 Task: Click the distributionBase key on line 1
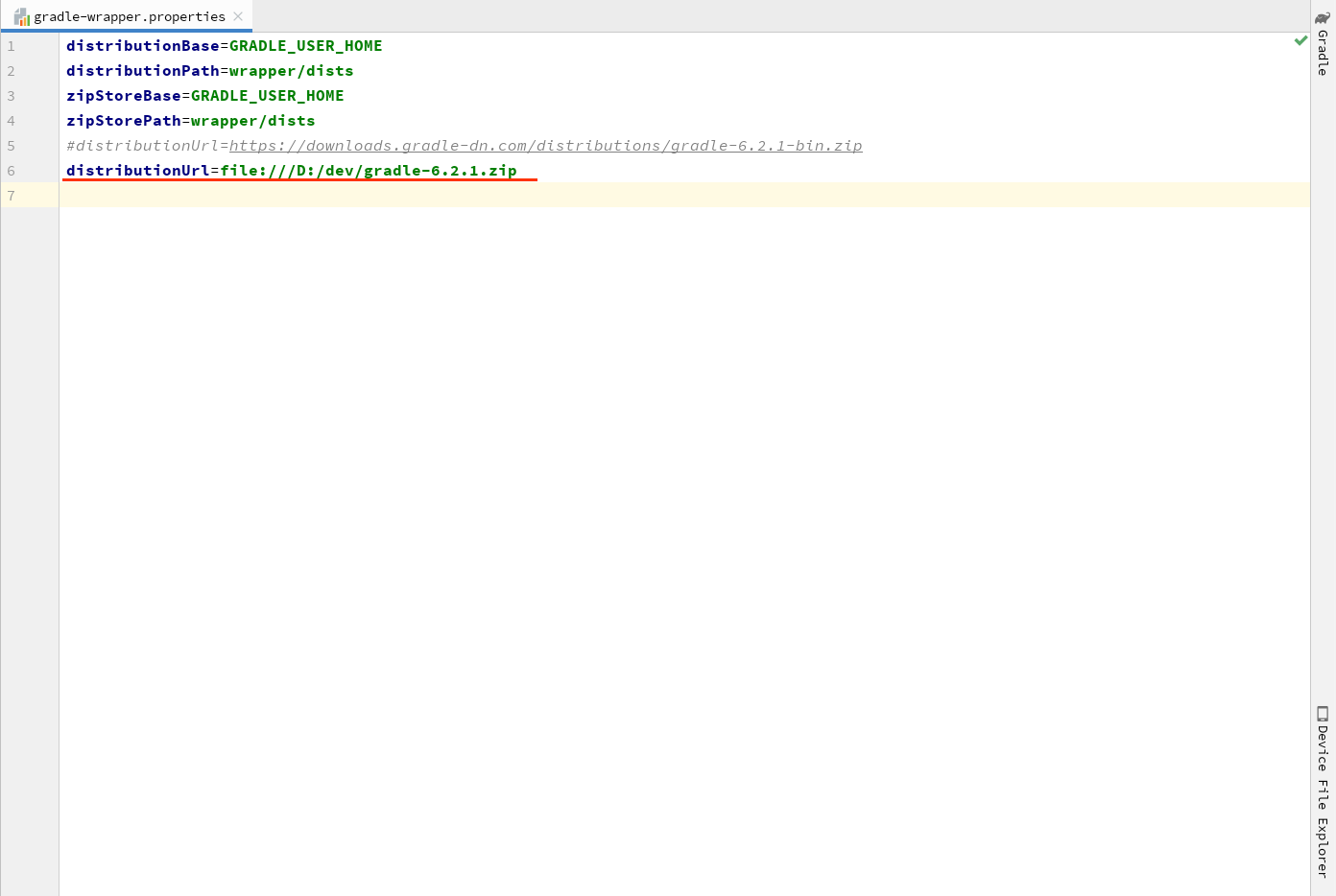(143, 46)
